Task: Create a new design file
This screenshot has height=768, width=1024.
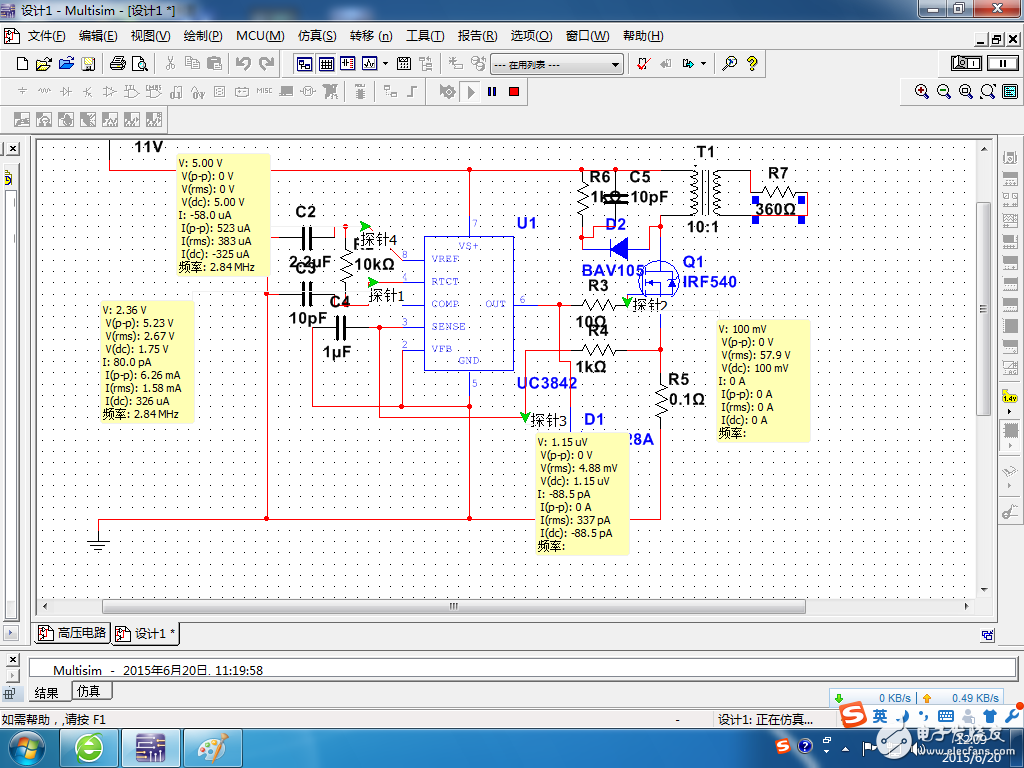Action: coord(22,64)
